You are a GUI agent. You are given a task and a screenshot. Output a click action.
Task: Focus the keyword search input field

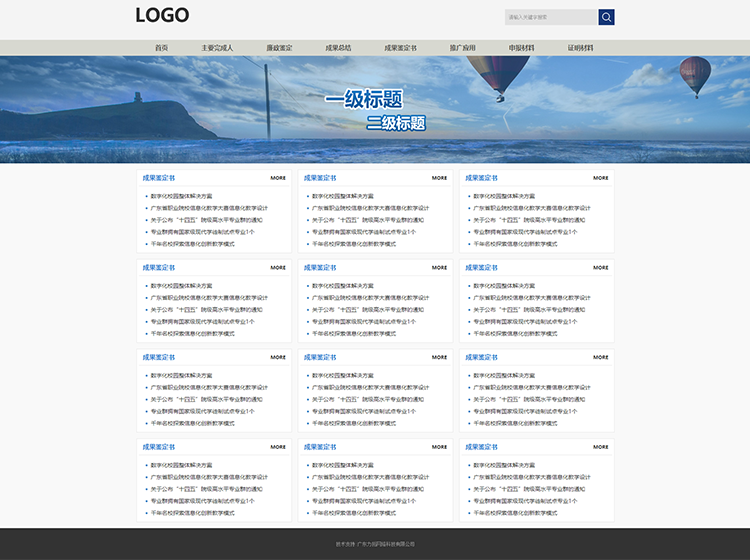551,17
